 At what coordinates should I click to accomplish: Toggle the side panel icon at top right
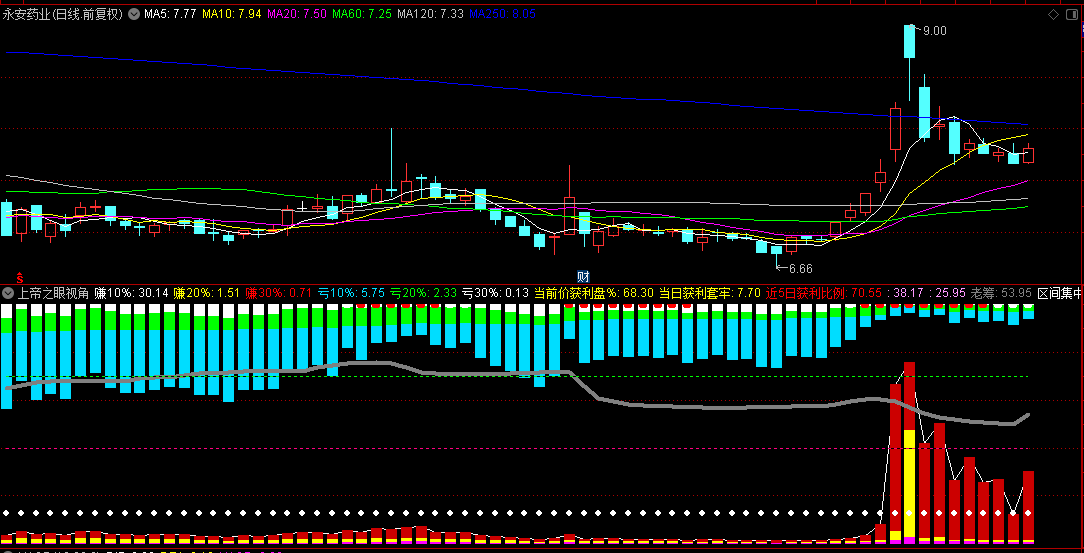1072,14
